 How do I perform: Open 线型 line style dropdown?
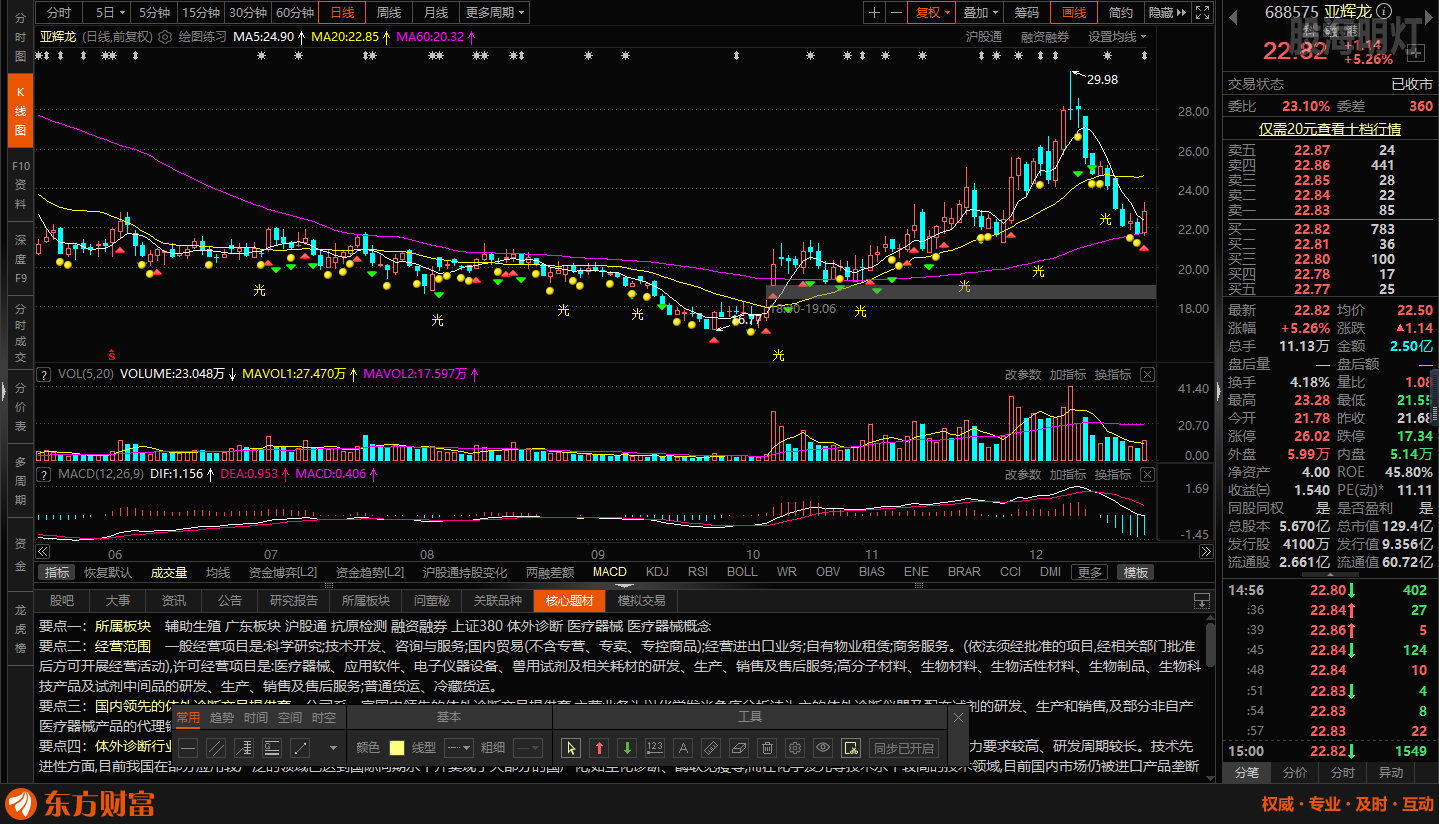pos(458,747)
